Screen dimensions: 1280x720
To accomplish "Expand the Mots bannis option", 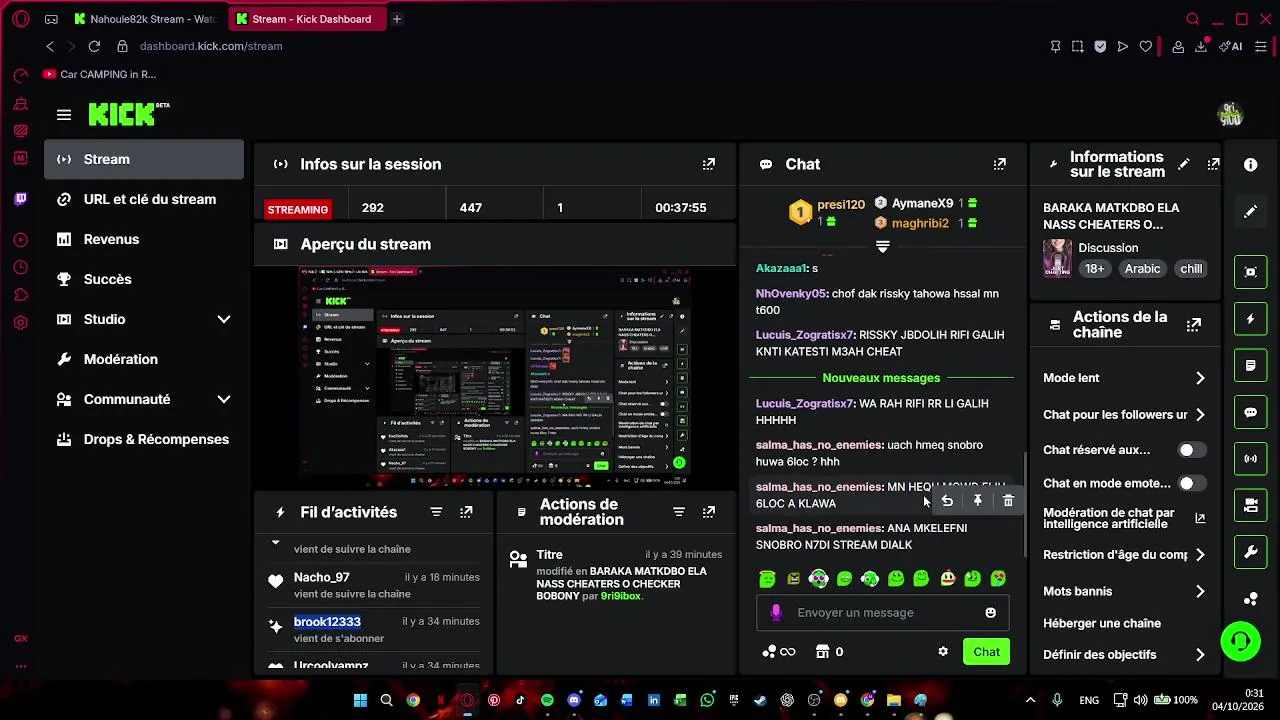I will 1200,592.
